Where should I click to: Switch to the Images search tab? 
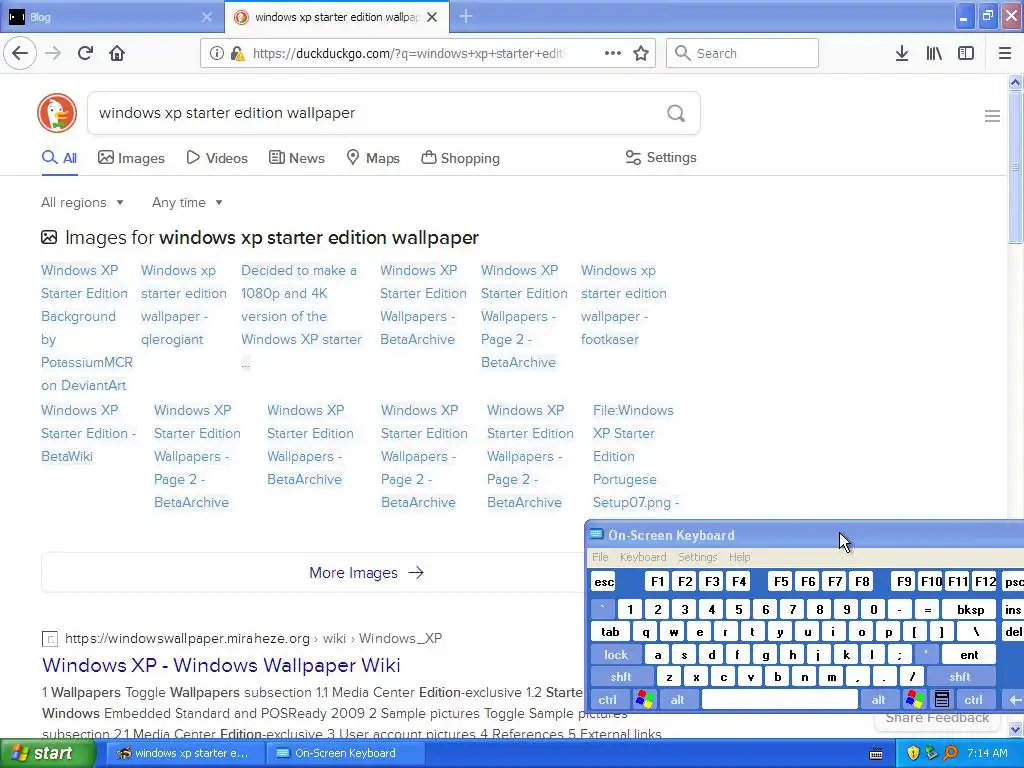tap(131, 158)
